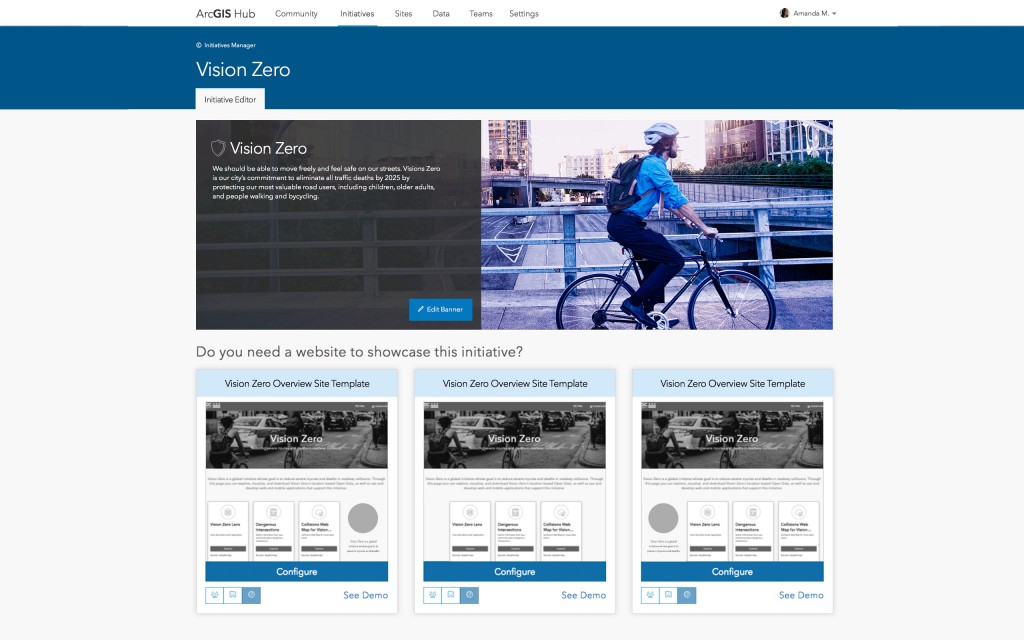Viewport: 1024px width, 640px height.
Task: Toggle public sharing on the first template card
Action: [x=250, y=594]
